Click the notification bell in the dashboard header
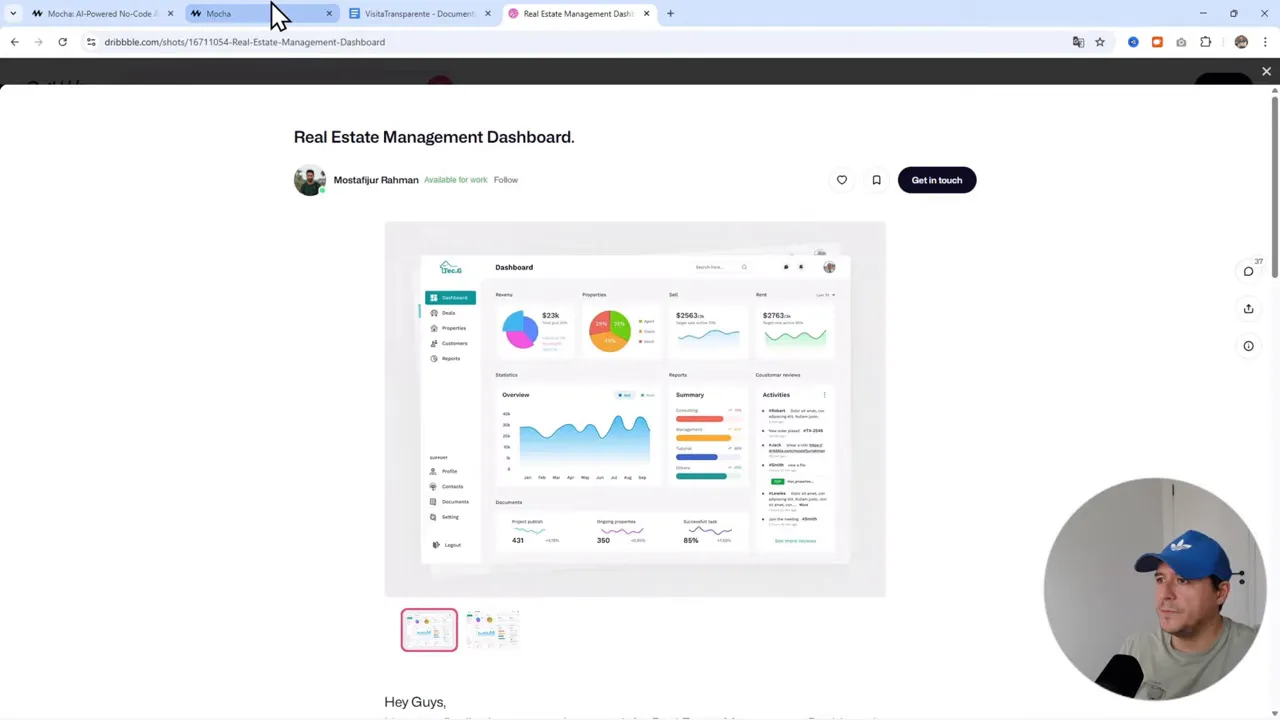This screenshot has width=1280, height=720. coord(801,267)
